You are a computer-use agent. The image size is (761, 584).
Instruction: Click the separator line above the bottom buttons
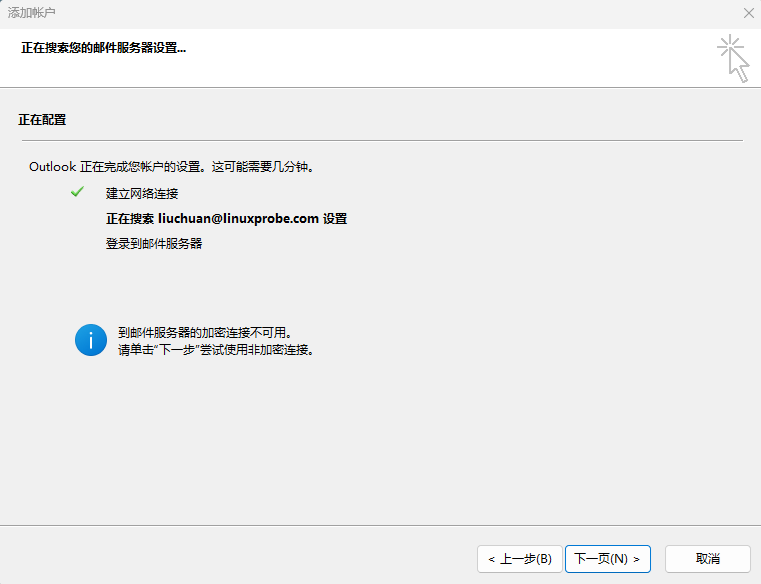coord(380,524)
